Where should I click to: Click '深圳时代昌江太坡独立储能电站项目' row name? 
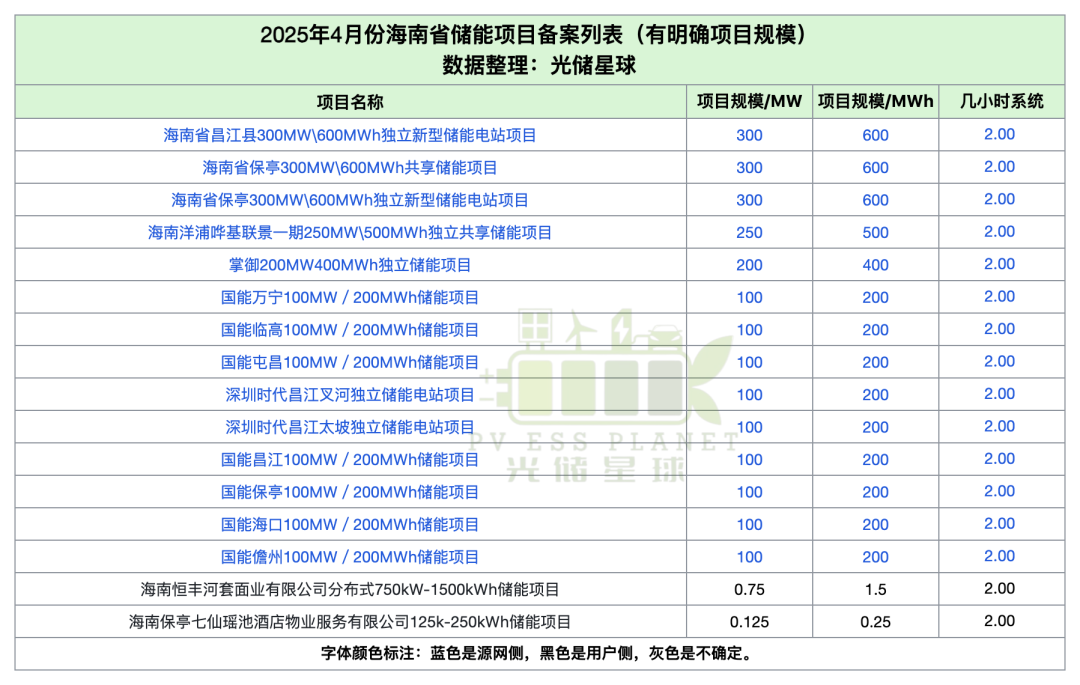[350, 427]
